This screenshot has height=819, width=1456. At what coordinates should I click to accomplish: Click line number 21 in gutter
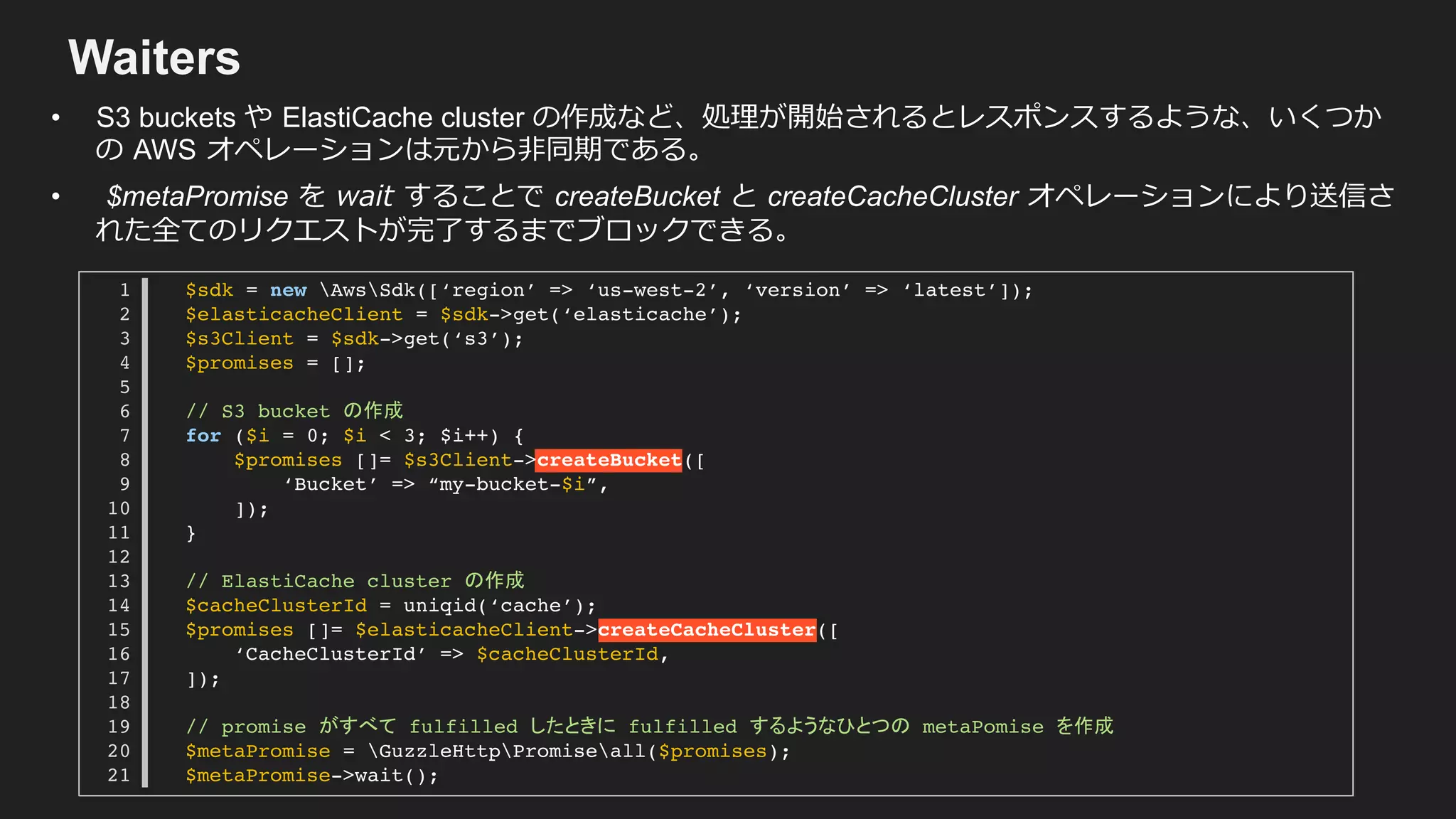119,776
